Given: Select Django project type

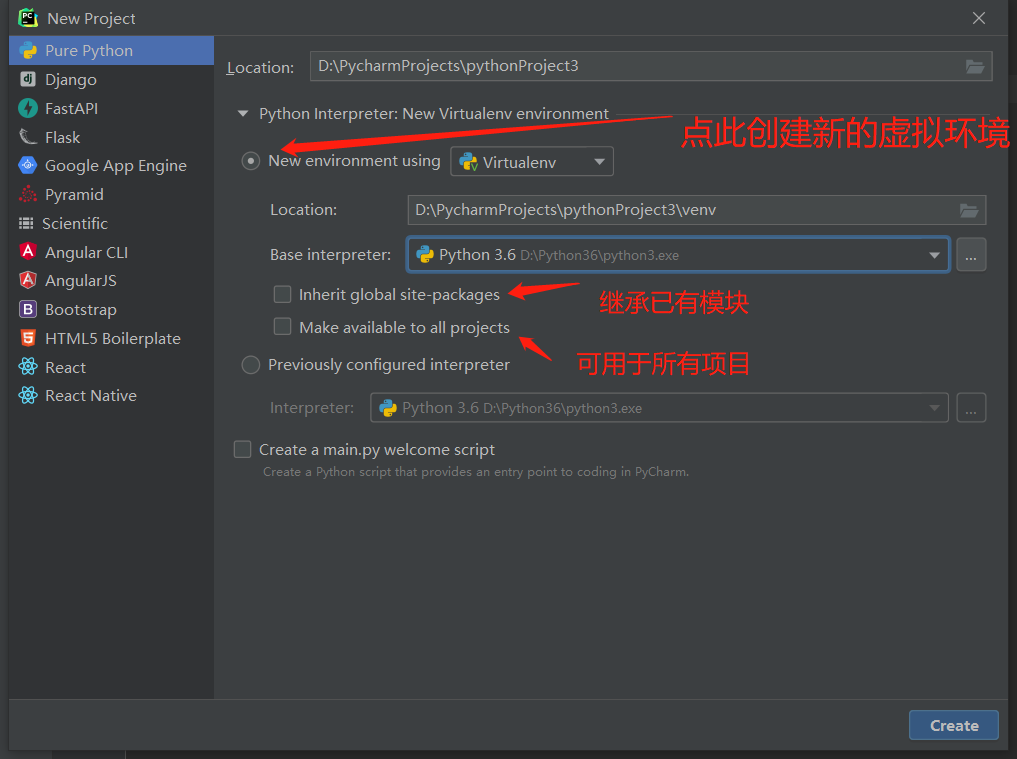Looking at the screenshot, I should [x=112, y=79].
